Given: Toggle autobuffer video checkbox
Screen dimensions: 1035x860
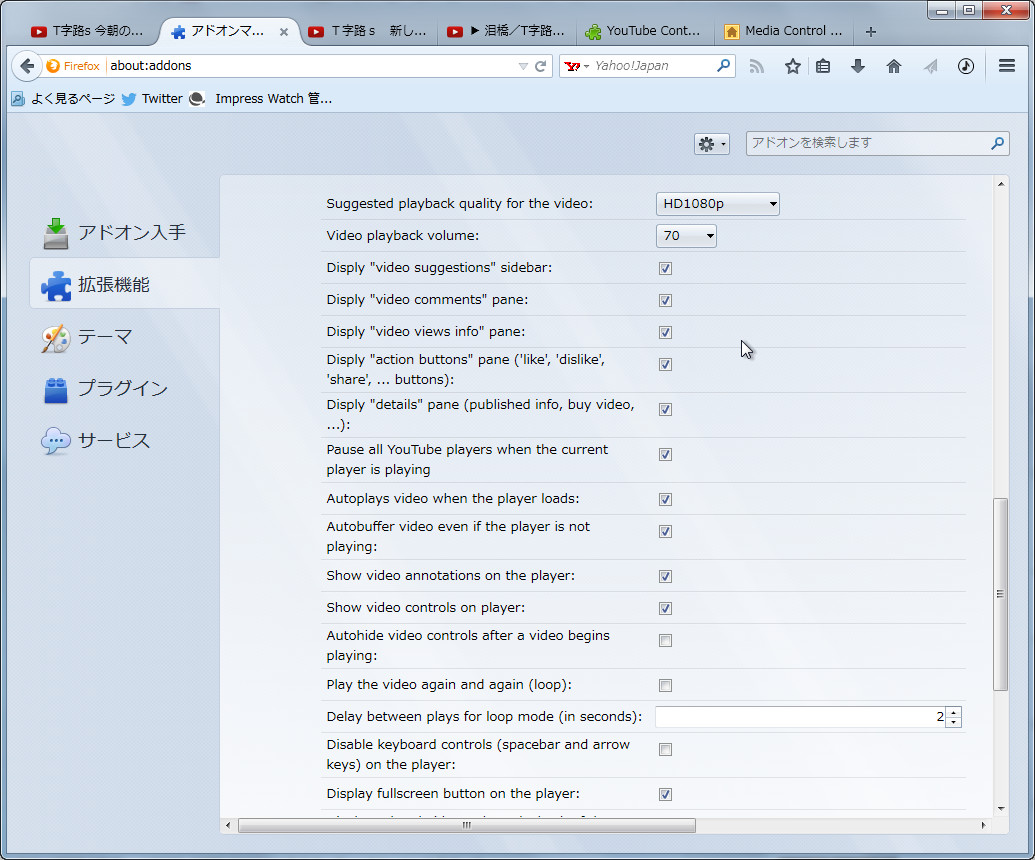Looking at the screenshot, I should click(665, 531).
